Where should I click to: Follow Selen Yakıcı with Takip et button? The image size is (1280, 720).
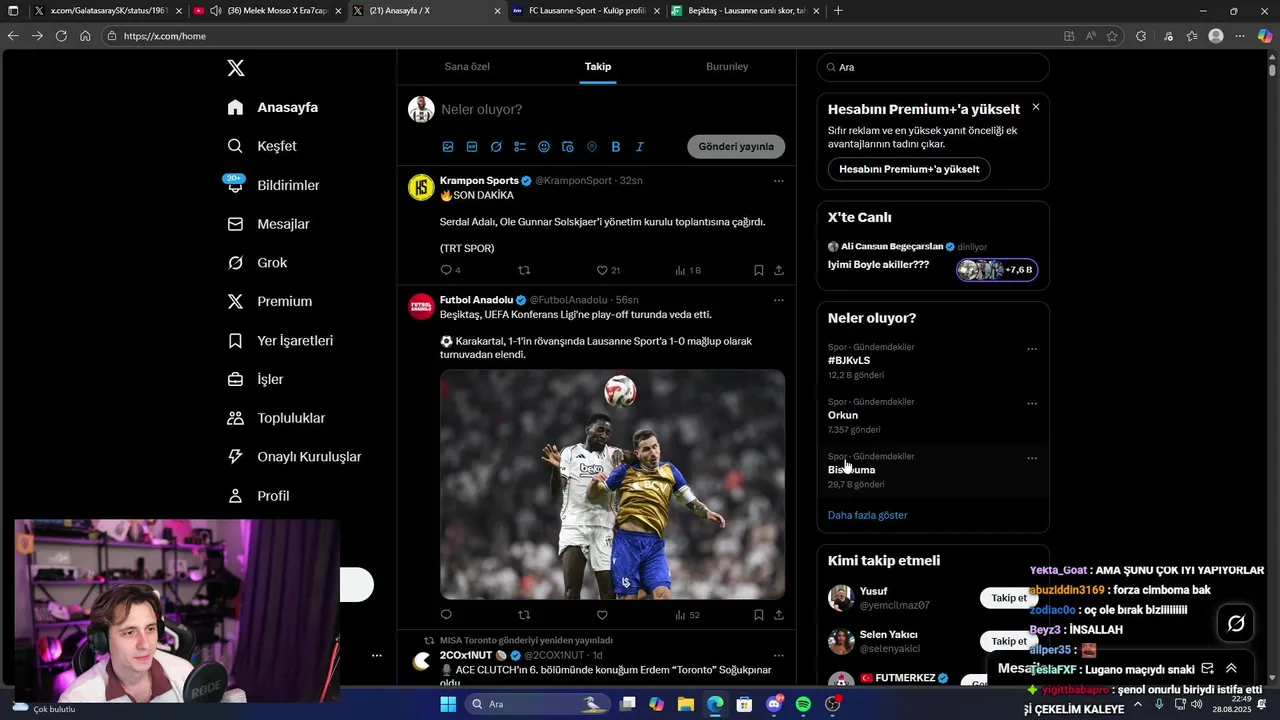pos(1009,641)
